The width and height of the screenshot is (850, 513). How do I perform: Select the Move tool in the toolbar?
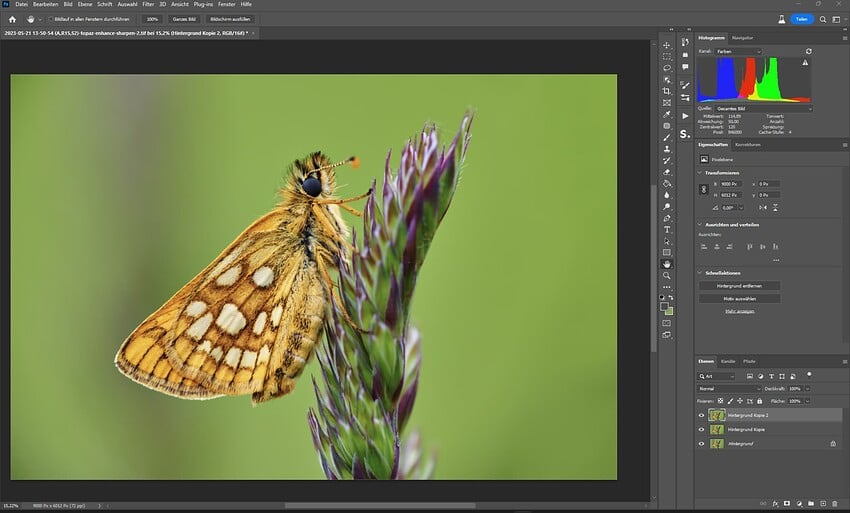coord(667,45)
